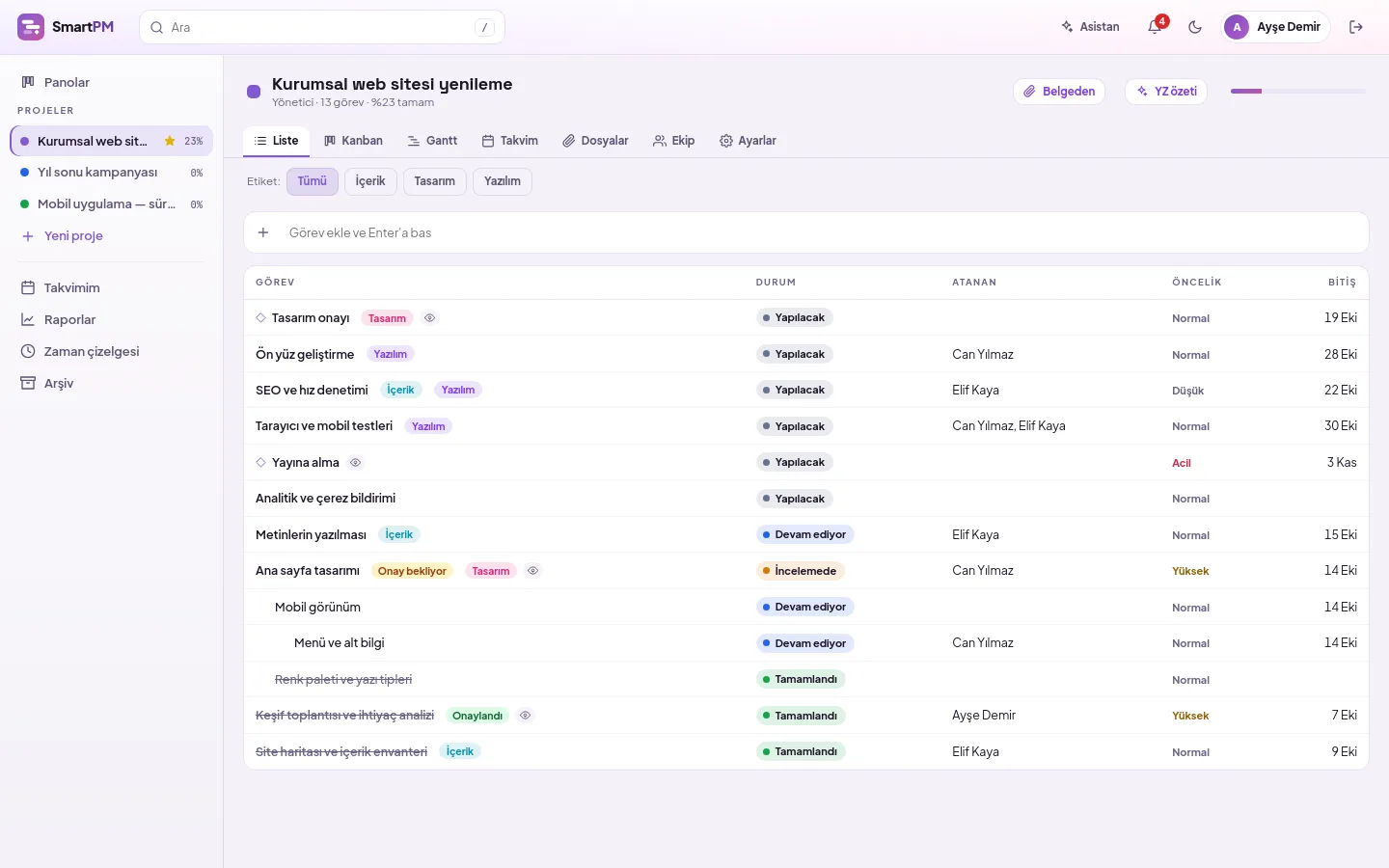
Task: Open the notifications bell
Action: (1155, 27)
